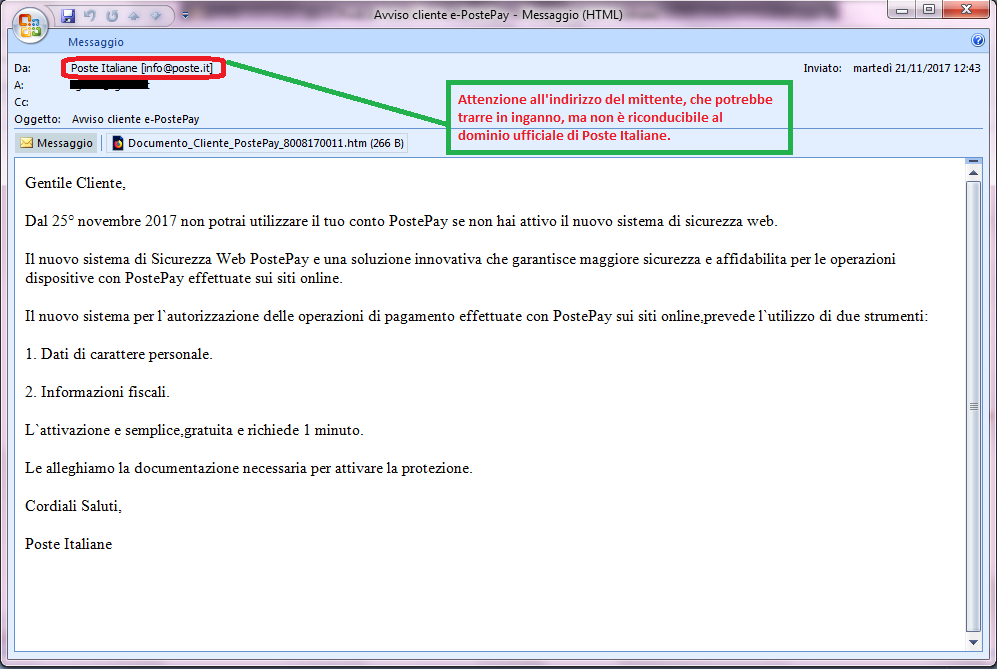Image resolution: width=997 pixels, height=669 pixels.
Task: Maximize the message window
Action: coord(929,10)
